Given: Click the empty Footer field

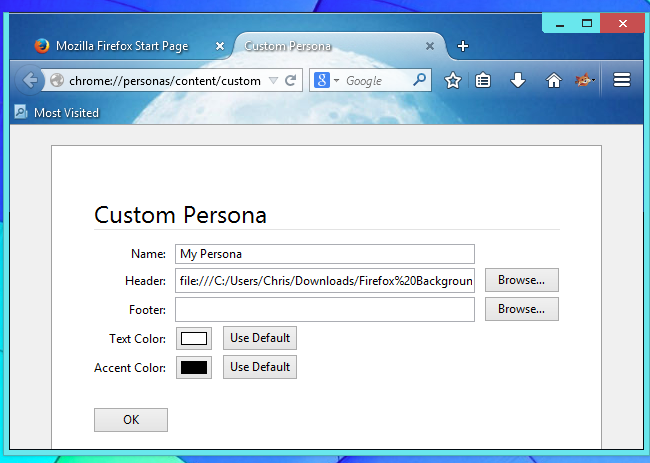Looking at the screenshot, I should [x=325, y=310].
